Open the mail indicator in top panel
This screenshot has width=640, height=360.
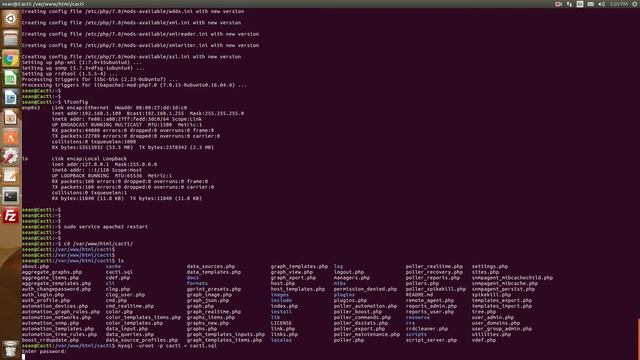tap(591, 4)
